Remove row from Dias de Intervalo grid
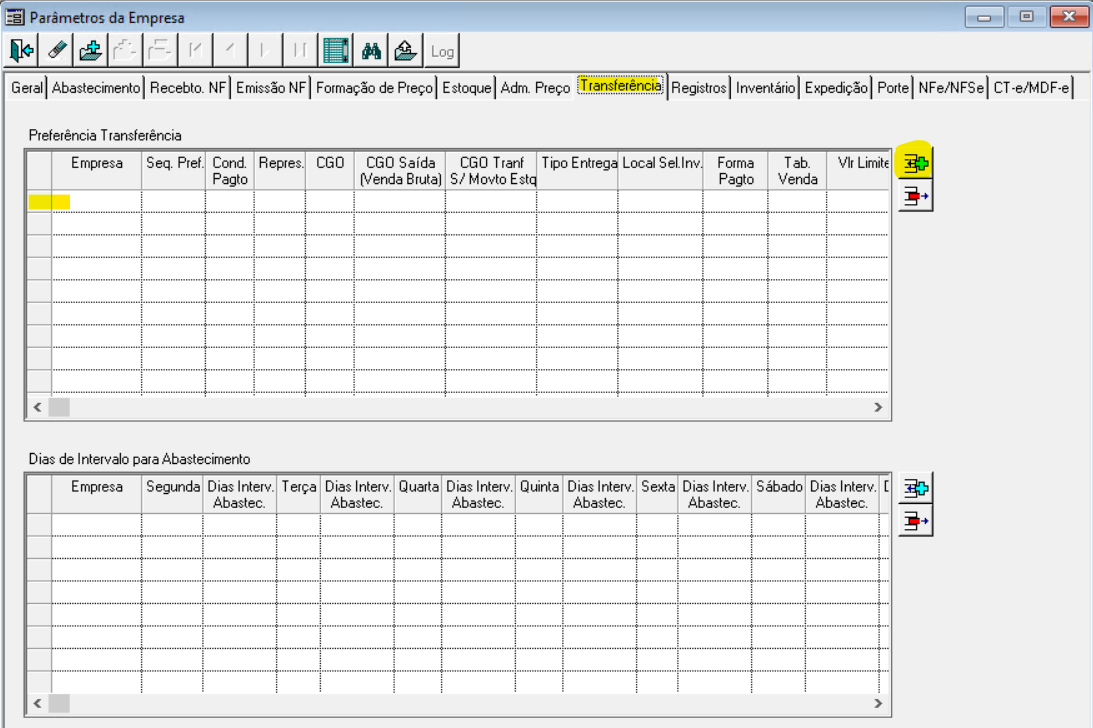 [915, 521]
